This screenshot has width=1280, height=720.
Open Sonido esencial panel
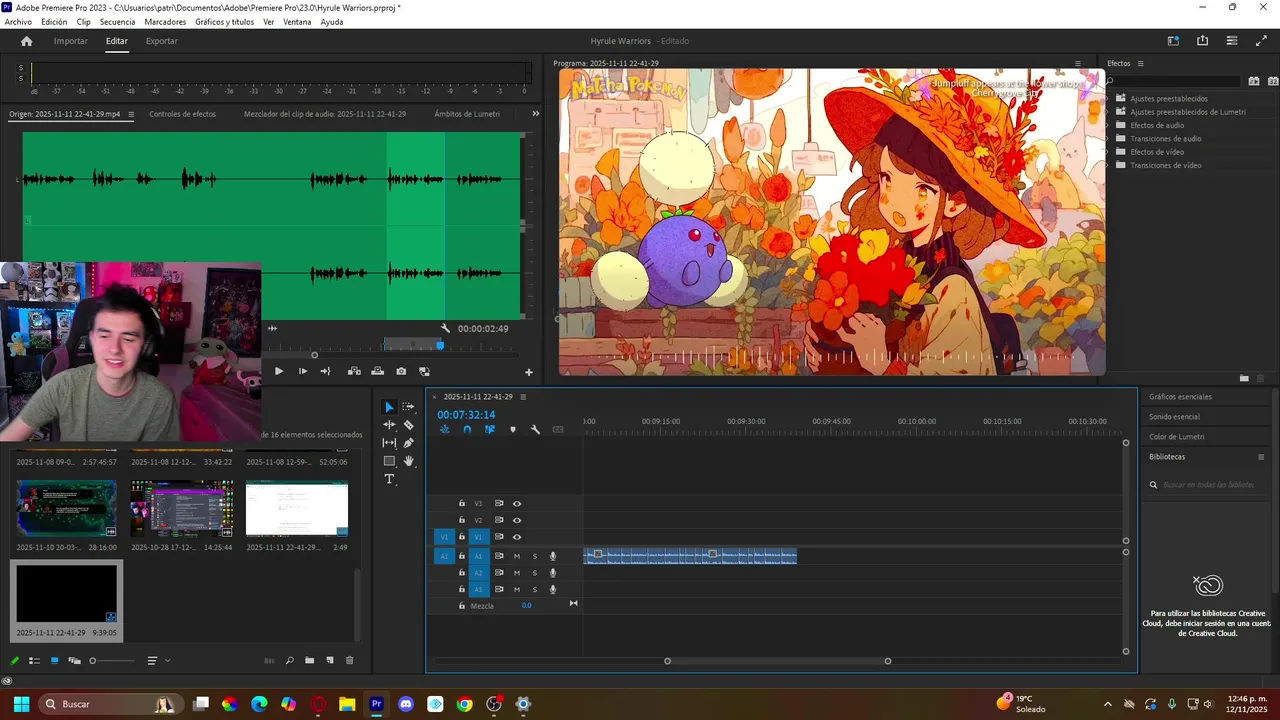coord(1174,417)
